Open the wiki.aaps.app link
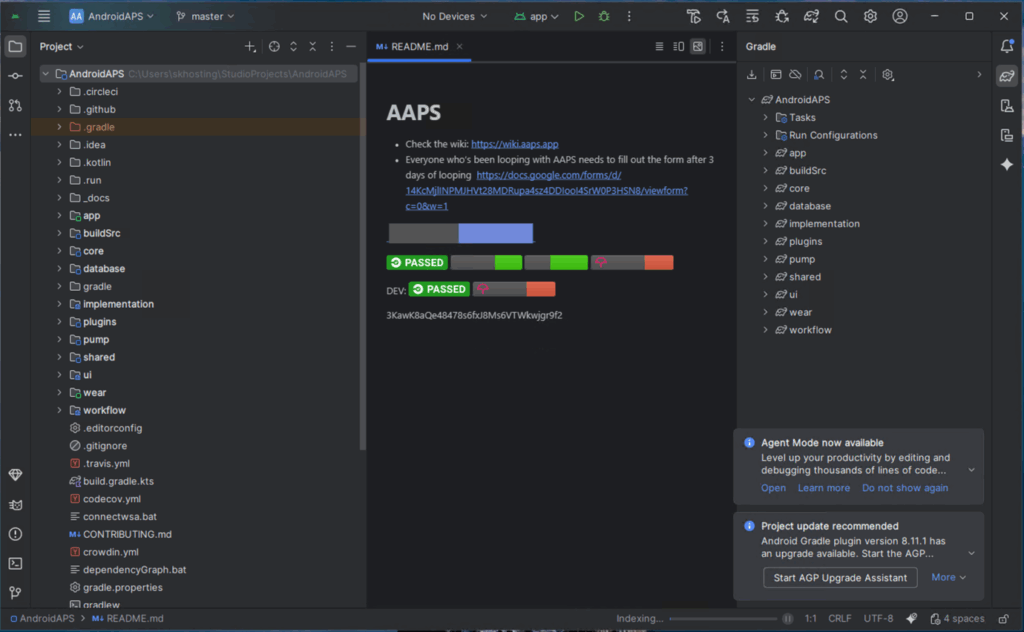Screen dimensions: 1024x632 click(x=514, y=144)
